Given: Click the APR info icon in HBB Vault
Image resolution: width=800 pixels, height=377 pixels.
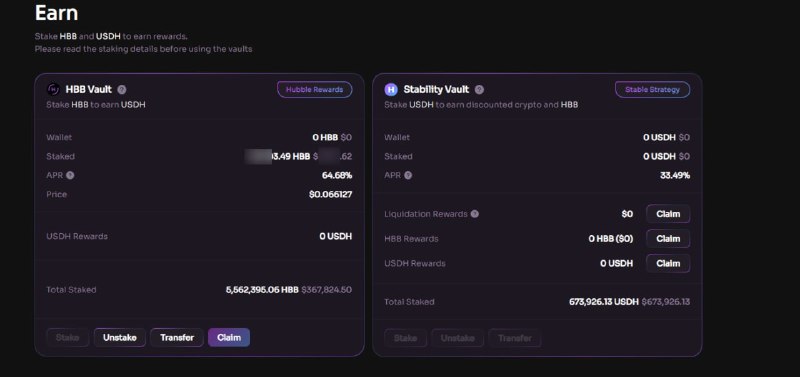Looking at the screenshot, I should 70,175.
